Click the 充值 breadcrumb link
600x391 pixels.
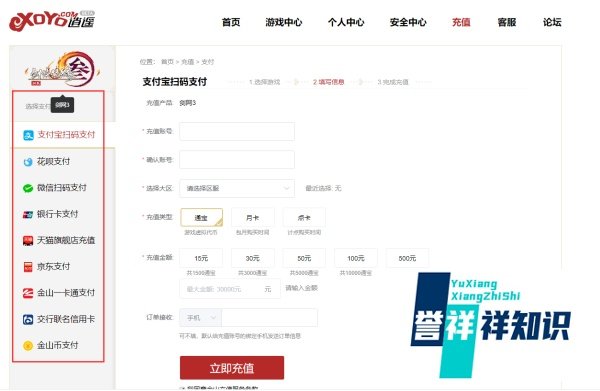point(188,62)
